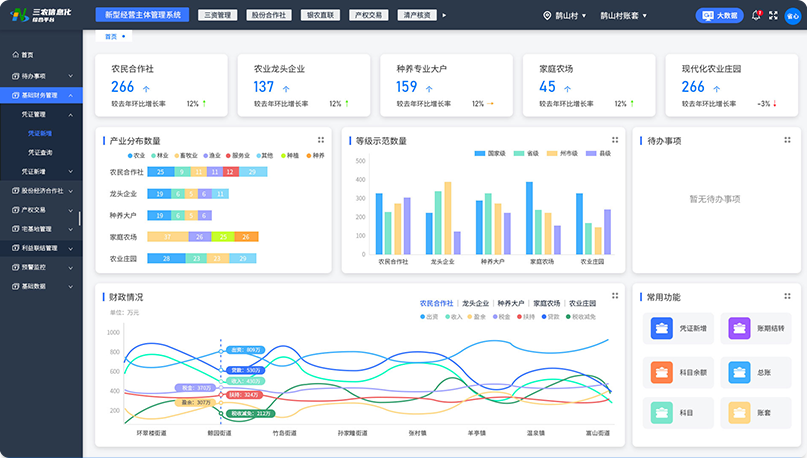Image resolution: width=807 pixels, height=458 pixels.
Task: Click the blue 总账 shortcut icon
Action: pyautogui.click(x=739, y=372)
